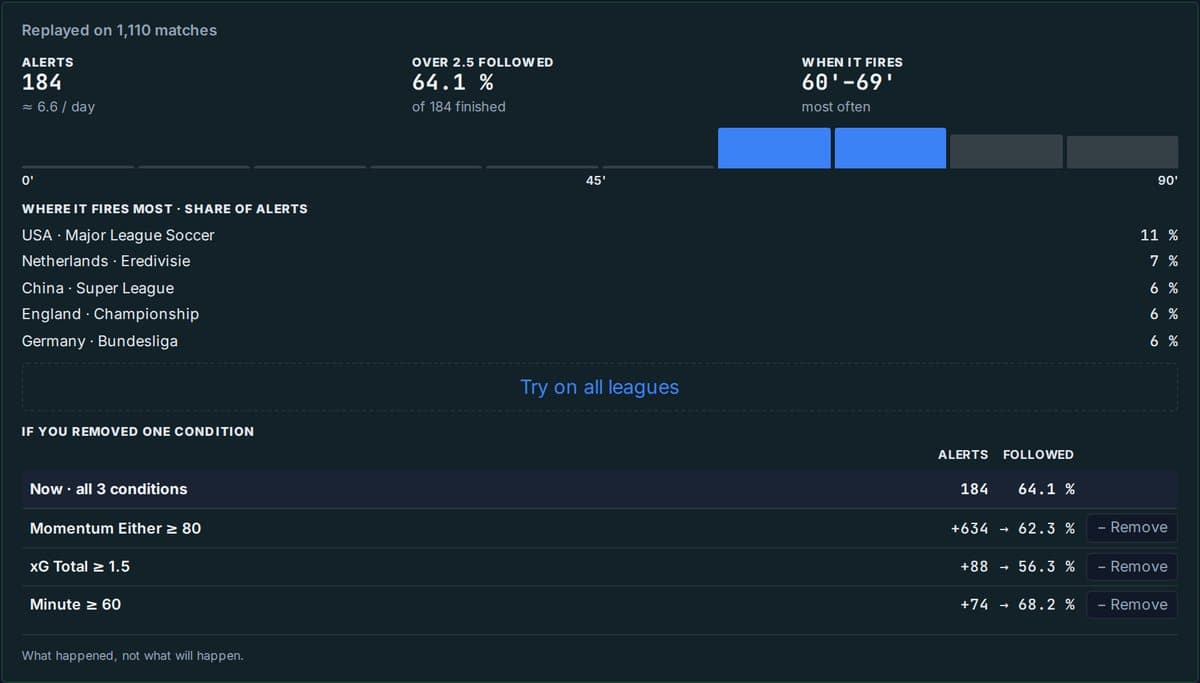Click the 11 % share for Major League Soccer
The height and width of the screenshot is (683, 1200).
(1159, 235)
